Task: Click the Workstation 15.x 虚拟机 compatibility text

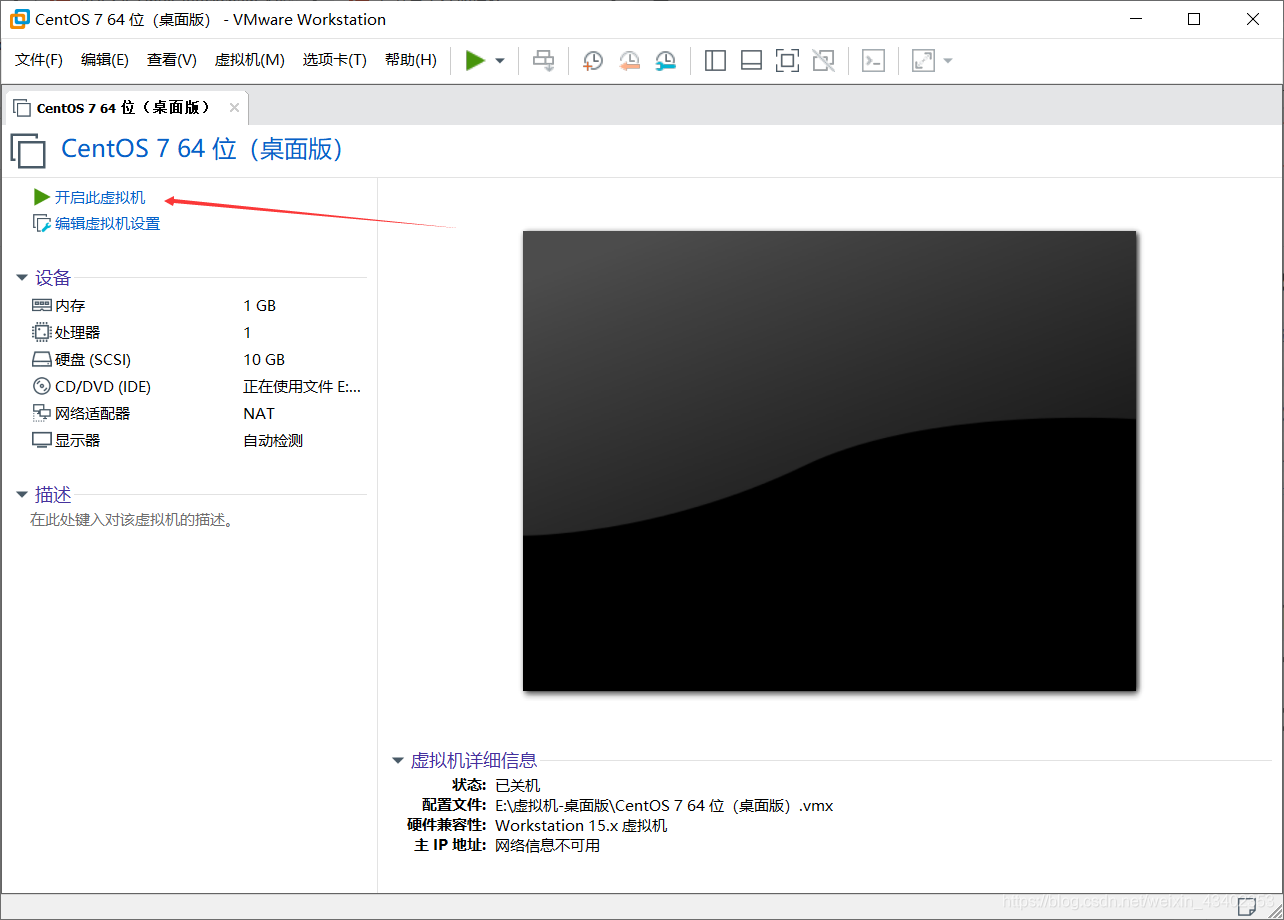Action: (581, 826)
